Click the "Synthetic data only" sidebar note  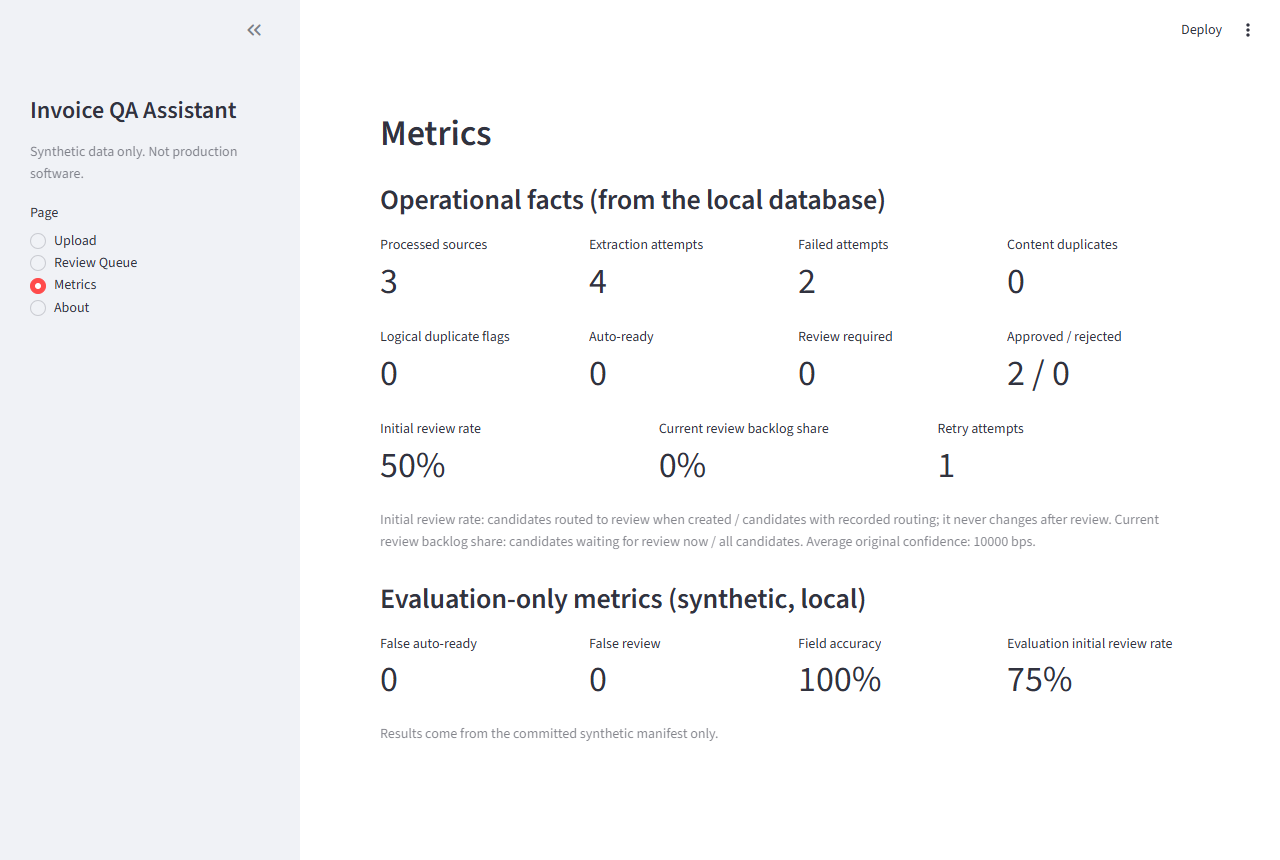134,163
